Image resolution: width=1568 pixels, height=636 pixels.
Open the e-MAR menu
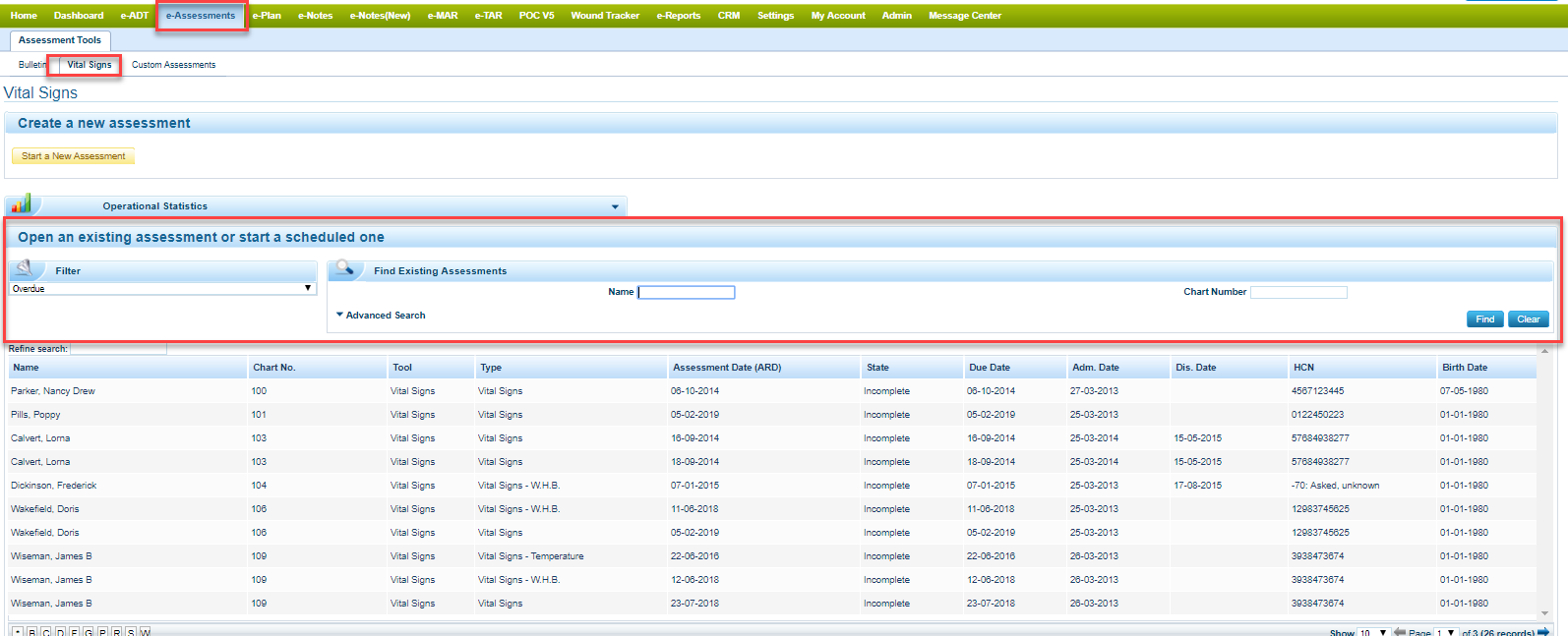click(442, 16)
